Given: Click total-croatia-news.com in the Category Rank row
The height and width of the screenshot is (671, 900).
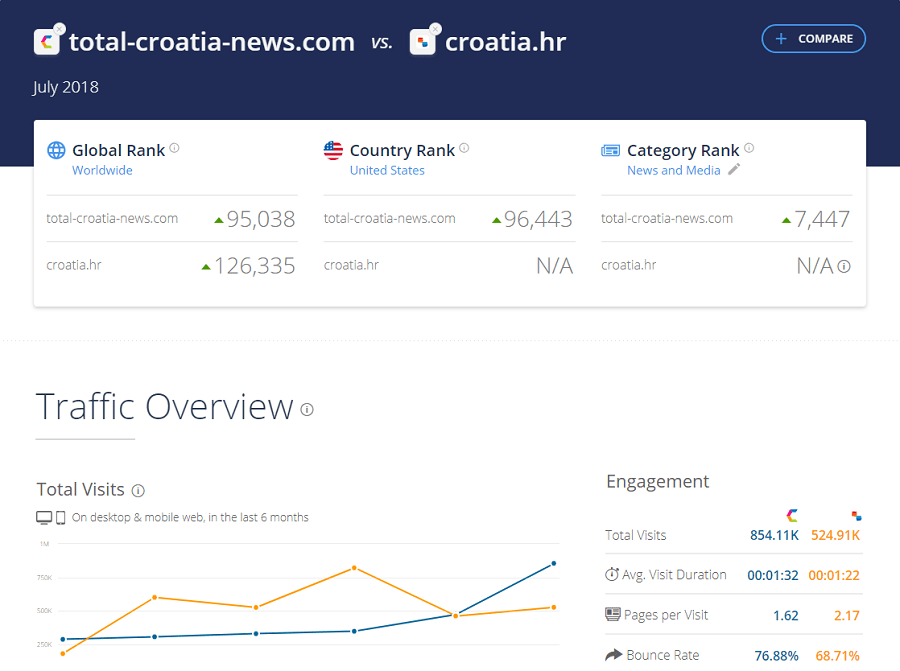Looking at the screenshot, I should (x=667, y=219).
